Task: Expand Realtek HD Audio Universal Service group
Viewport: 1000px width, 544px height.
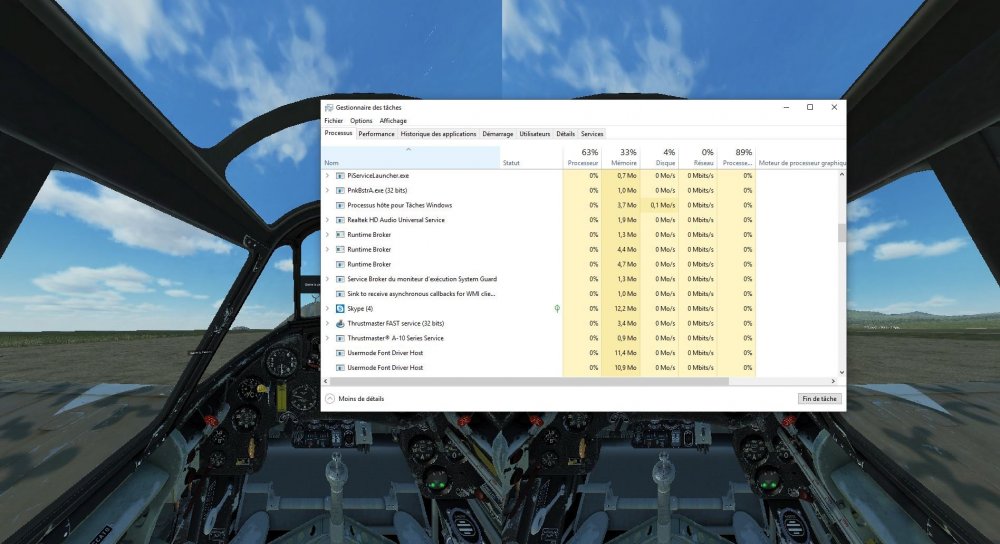Action: (x=327, y=220)
